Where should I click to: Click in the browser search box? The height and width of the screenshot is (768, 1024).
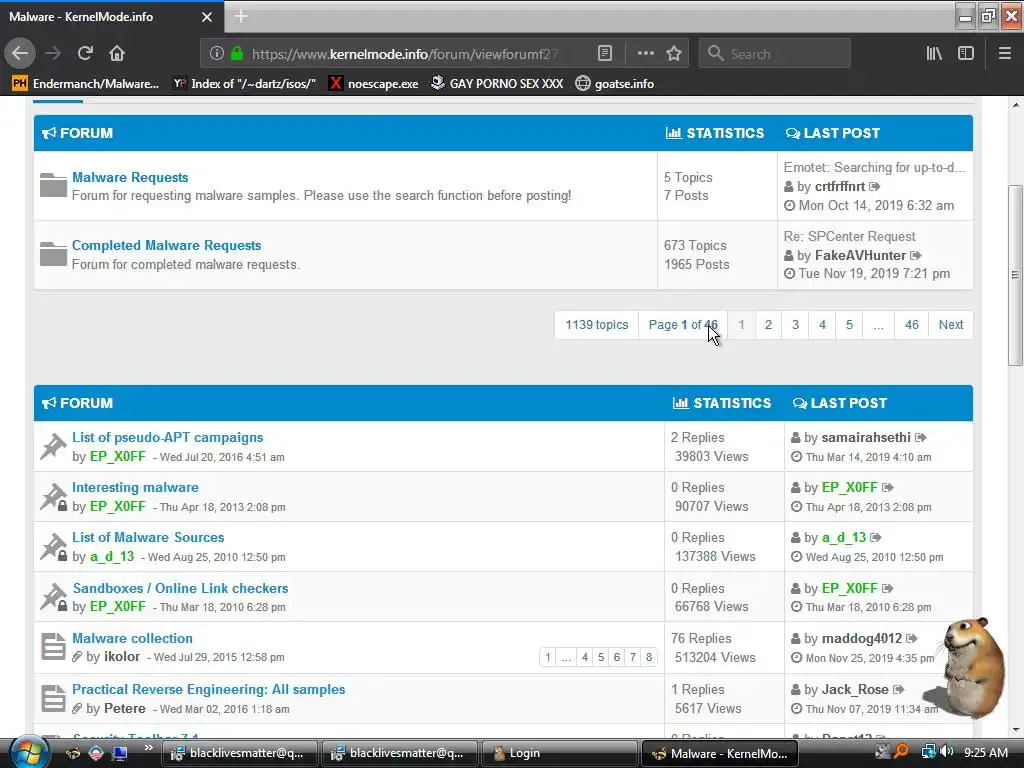coord(775,54)
